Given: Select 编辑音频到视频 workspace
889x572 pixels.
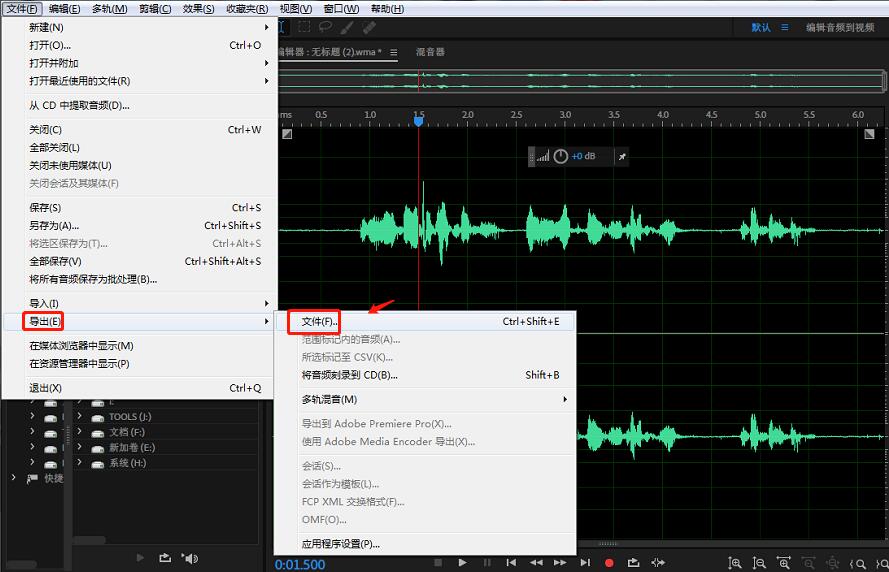Looking at the screenshot, I should click(x=840, y=27).
